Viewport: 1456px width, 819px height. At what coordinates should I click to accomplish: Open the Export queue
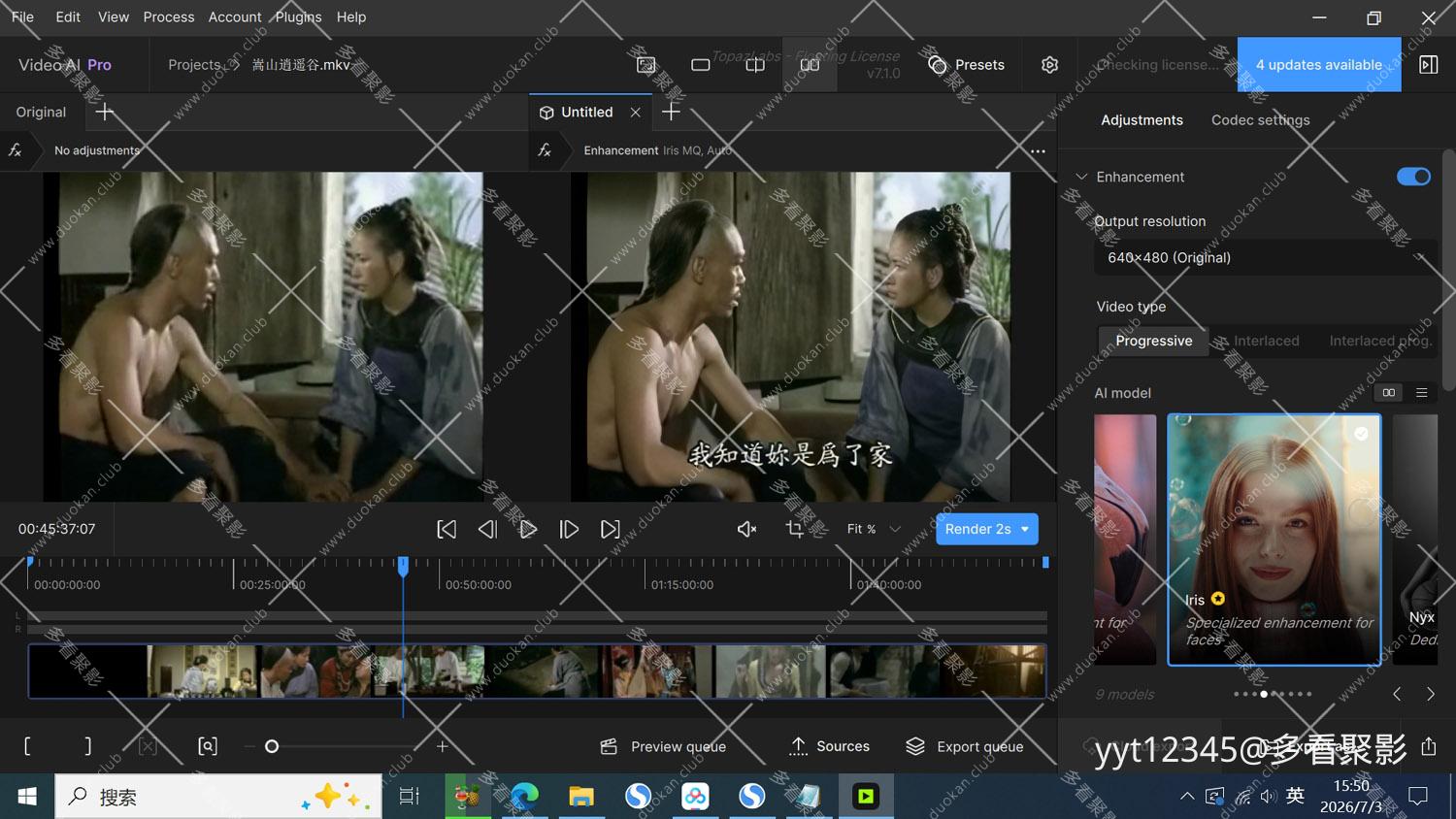click(964, 746)
